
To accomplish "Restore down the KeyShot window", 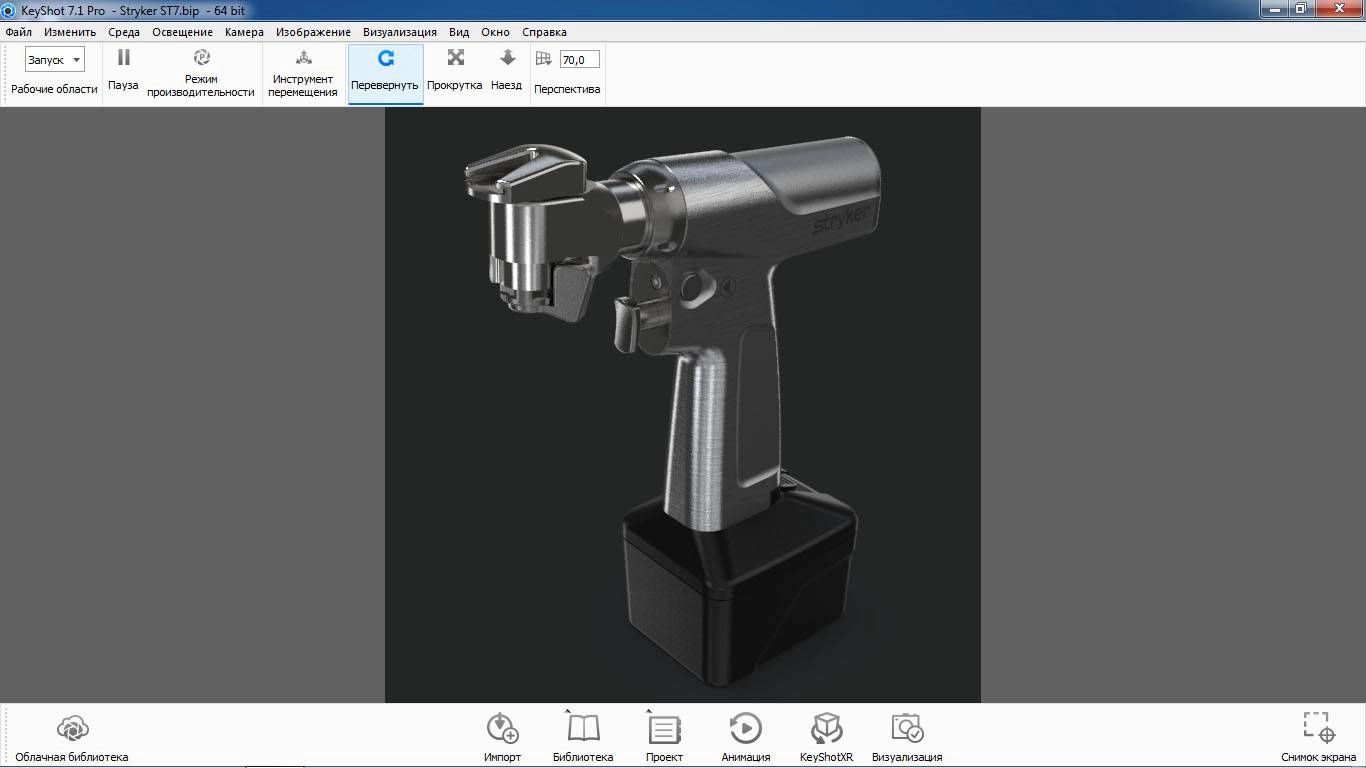I will point(1301,8).
